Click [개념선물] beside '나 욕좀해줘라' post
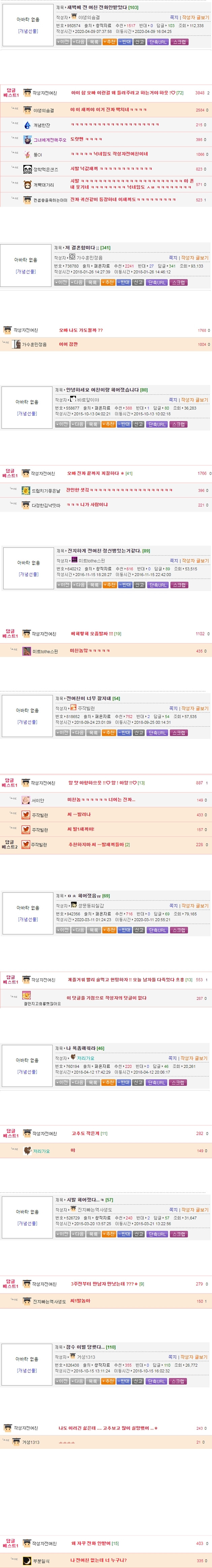The image size is (212, 1568). (27, 1072)
